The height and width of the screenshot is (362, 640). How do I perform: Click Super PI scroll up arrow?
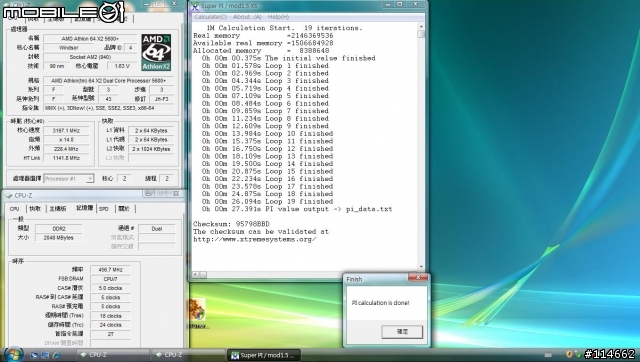coord(421,26)
